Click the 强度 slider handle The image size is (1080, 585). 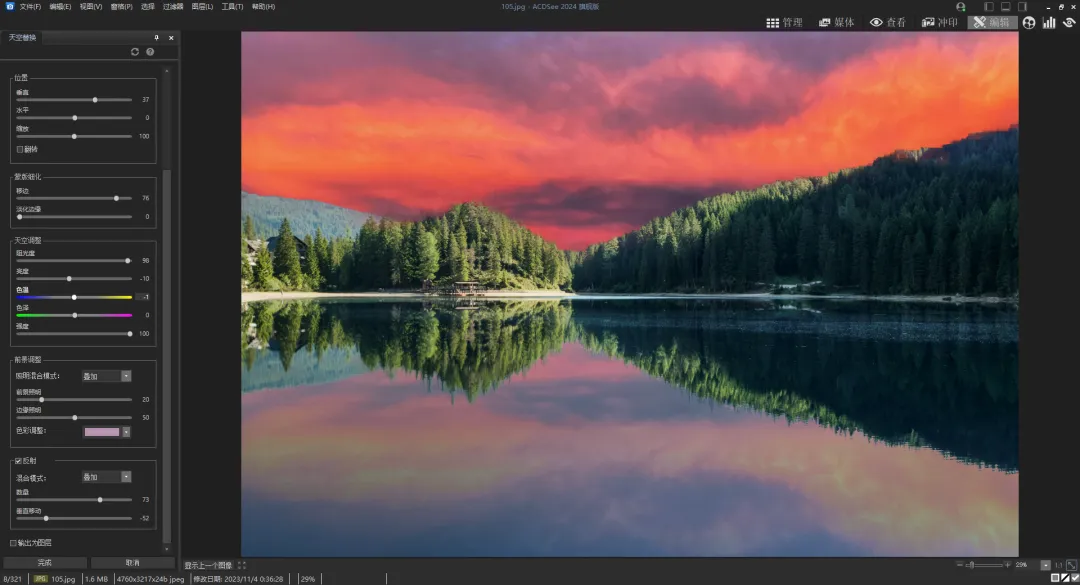[129, 334]
